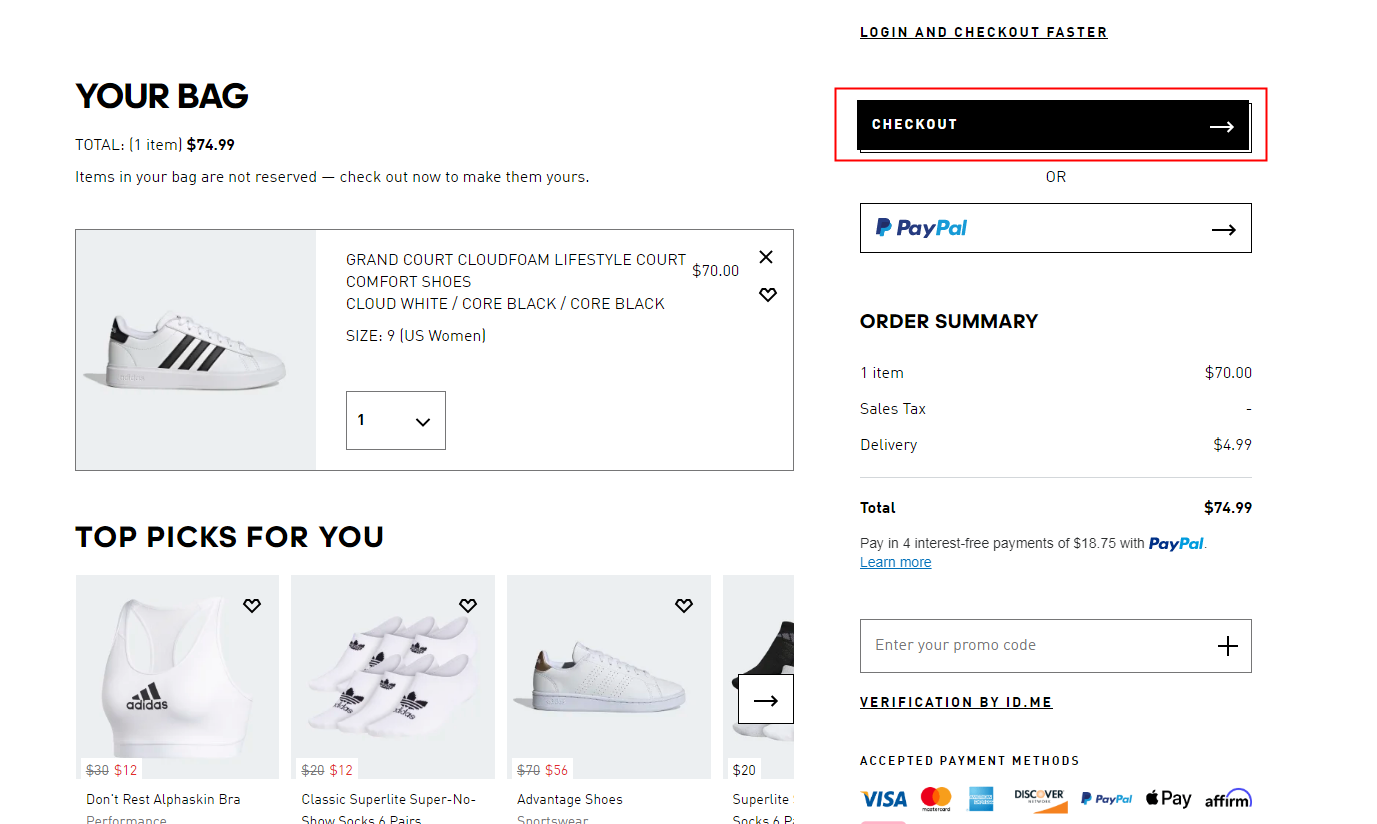Apply promo code using the plus icon
This screenshot has height=824, width=1377.
tap(1227, 646)
